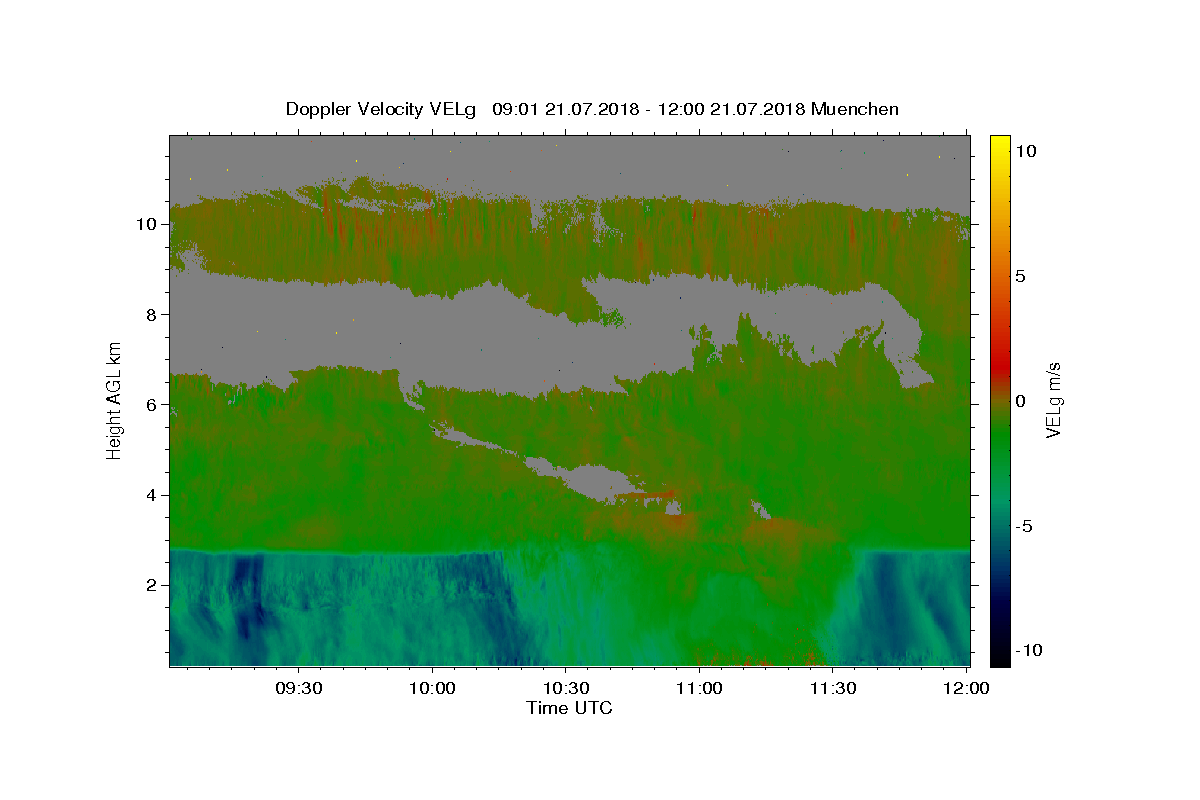
Task: Click the 'Time UTC' axis label
Action: (x=569, y=708)
